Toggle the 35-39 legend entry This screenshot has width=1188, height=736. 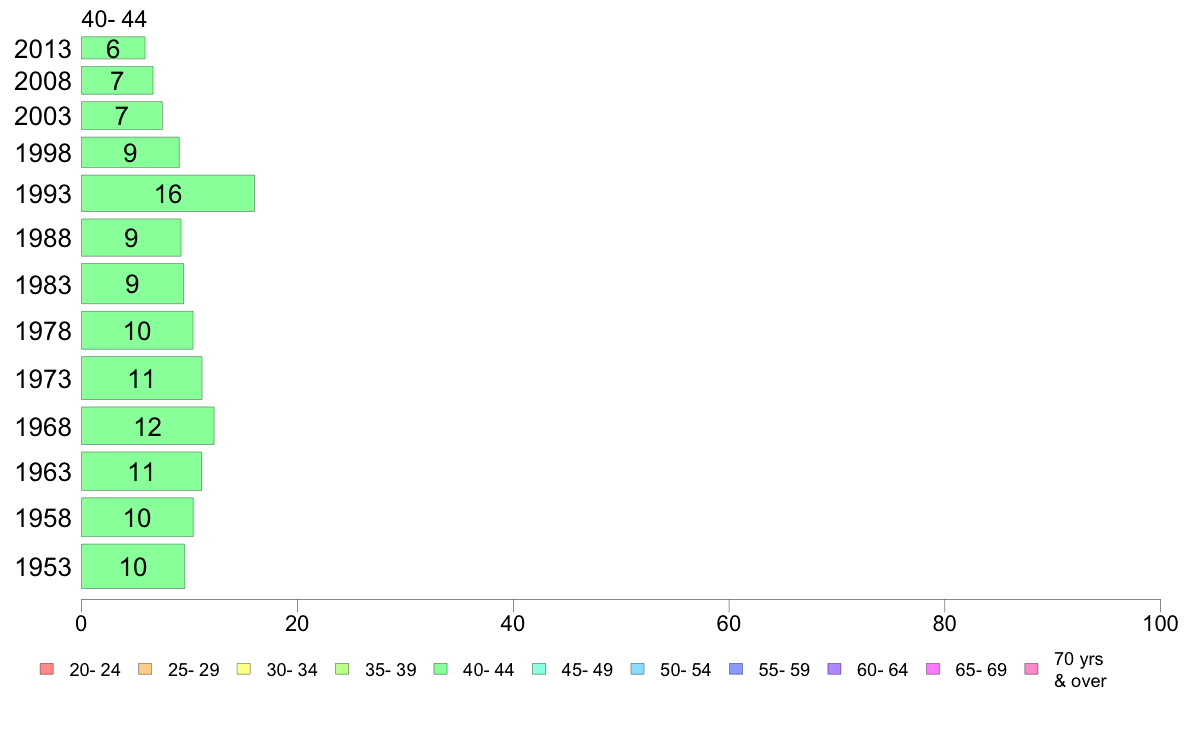(376, 669)
